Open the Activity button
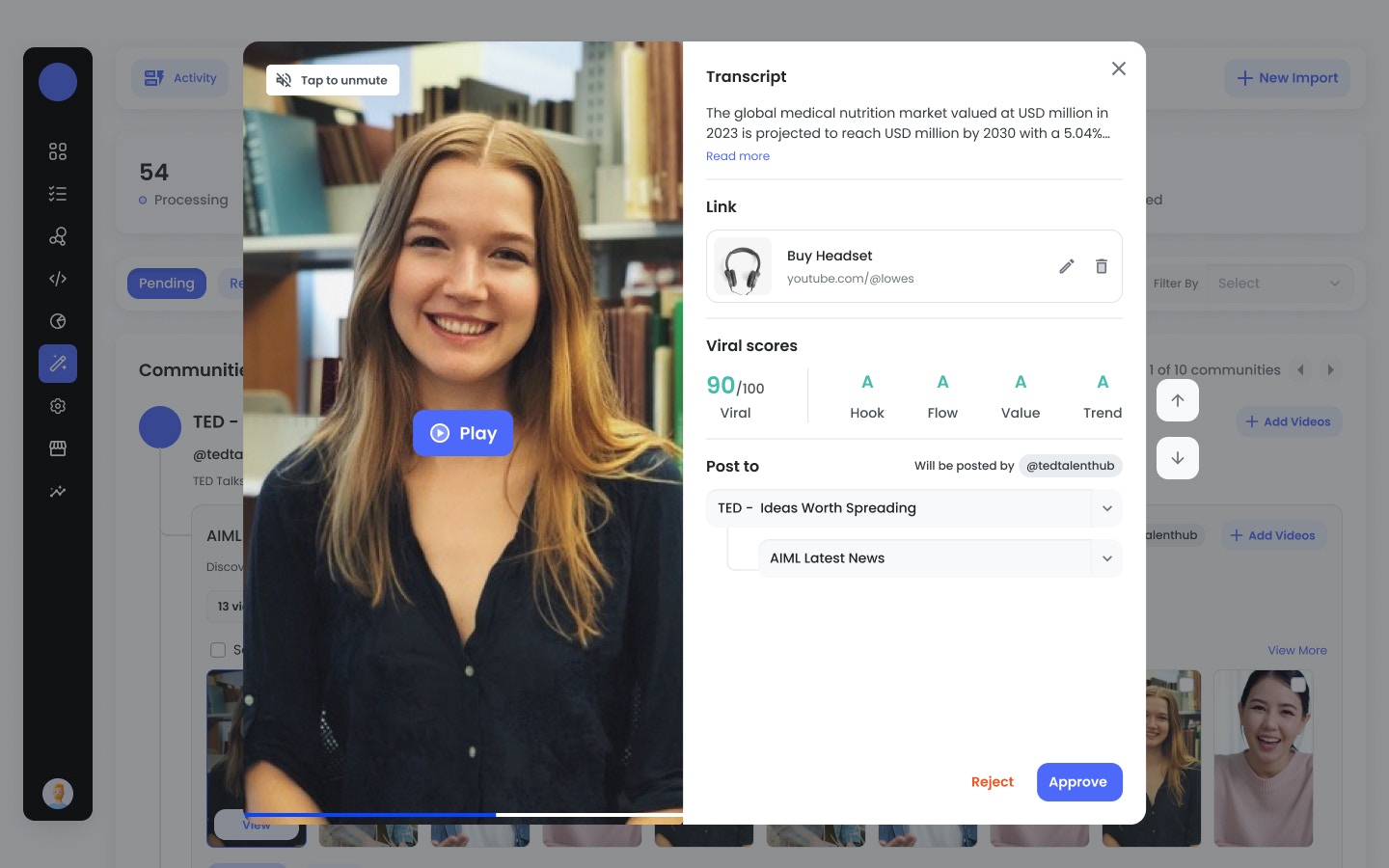The width and height of the screenshot is (1389, 868). pyautogui.click(x=180, y=78)
